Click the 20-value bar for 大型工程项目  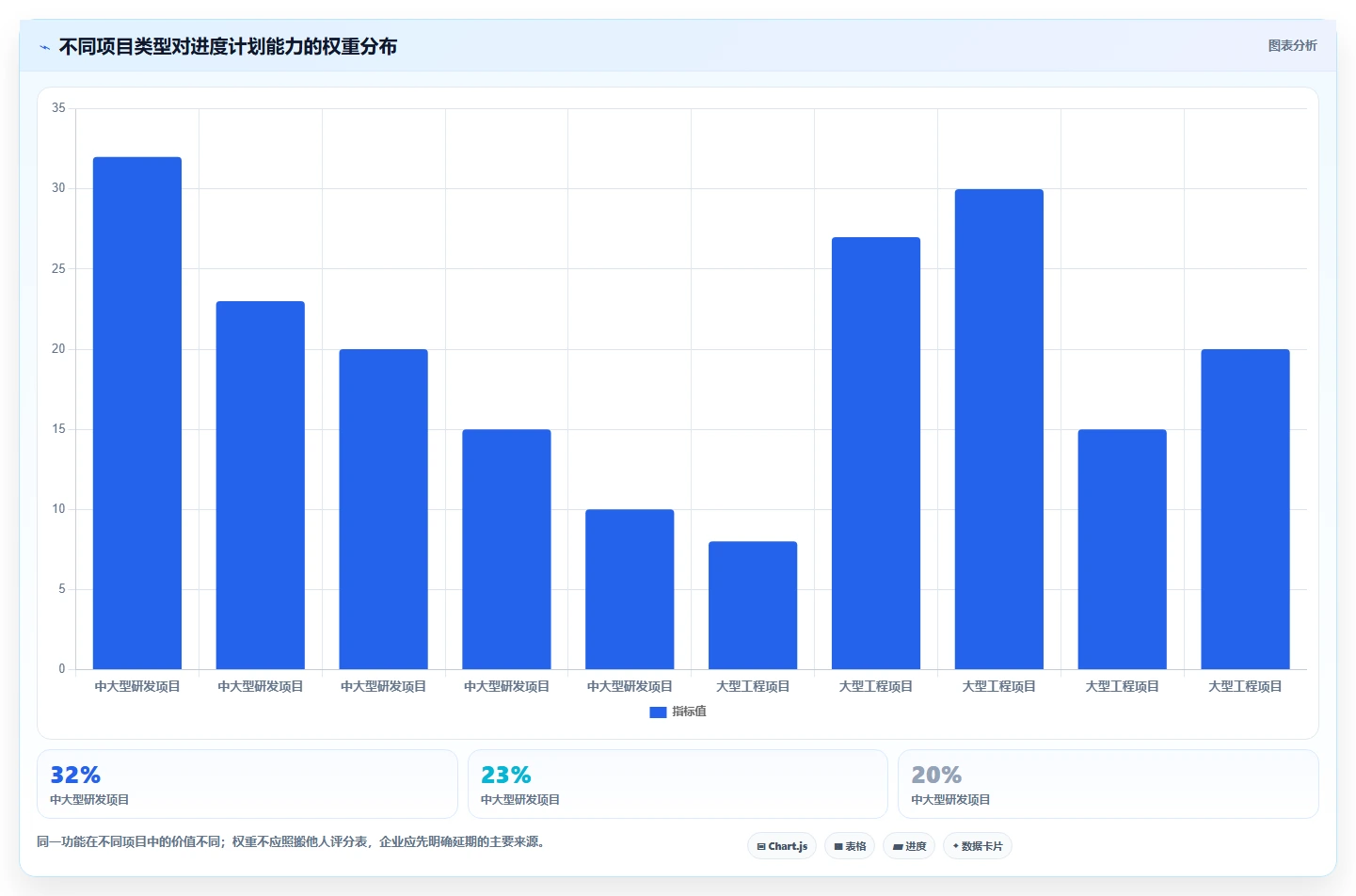[x=1245, y=509]
